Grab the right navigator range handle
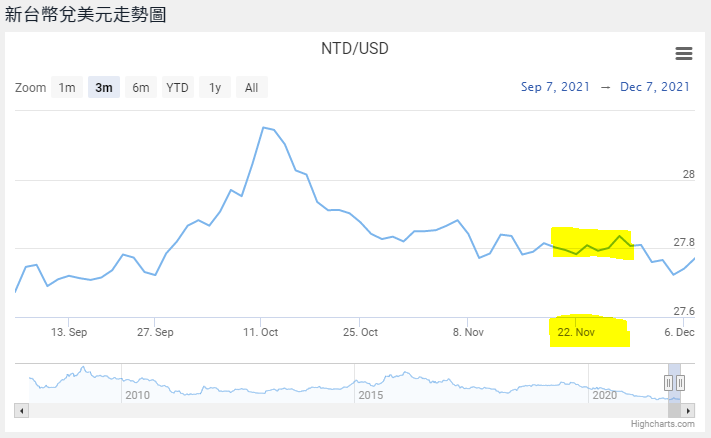711x438 pixels. pos(680,383)
